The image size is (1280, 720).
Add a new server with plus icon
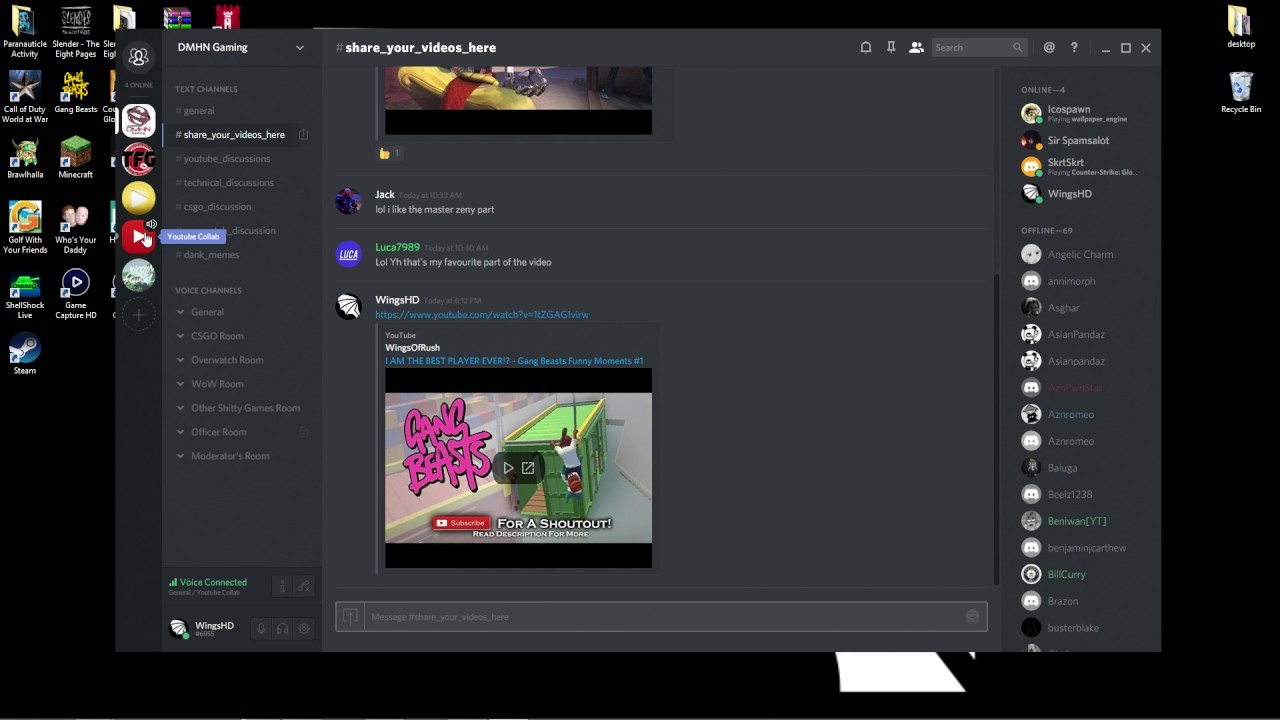[139, 315]
